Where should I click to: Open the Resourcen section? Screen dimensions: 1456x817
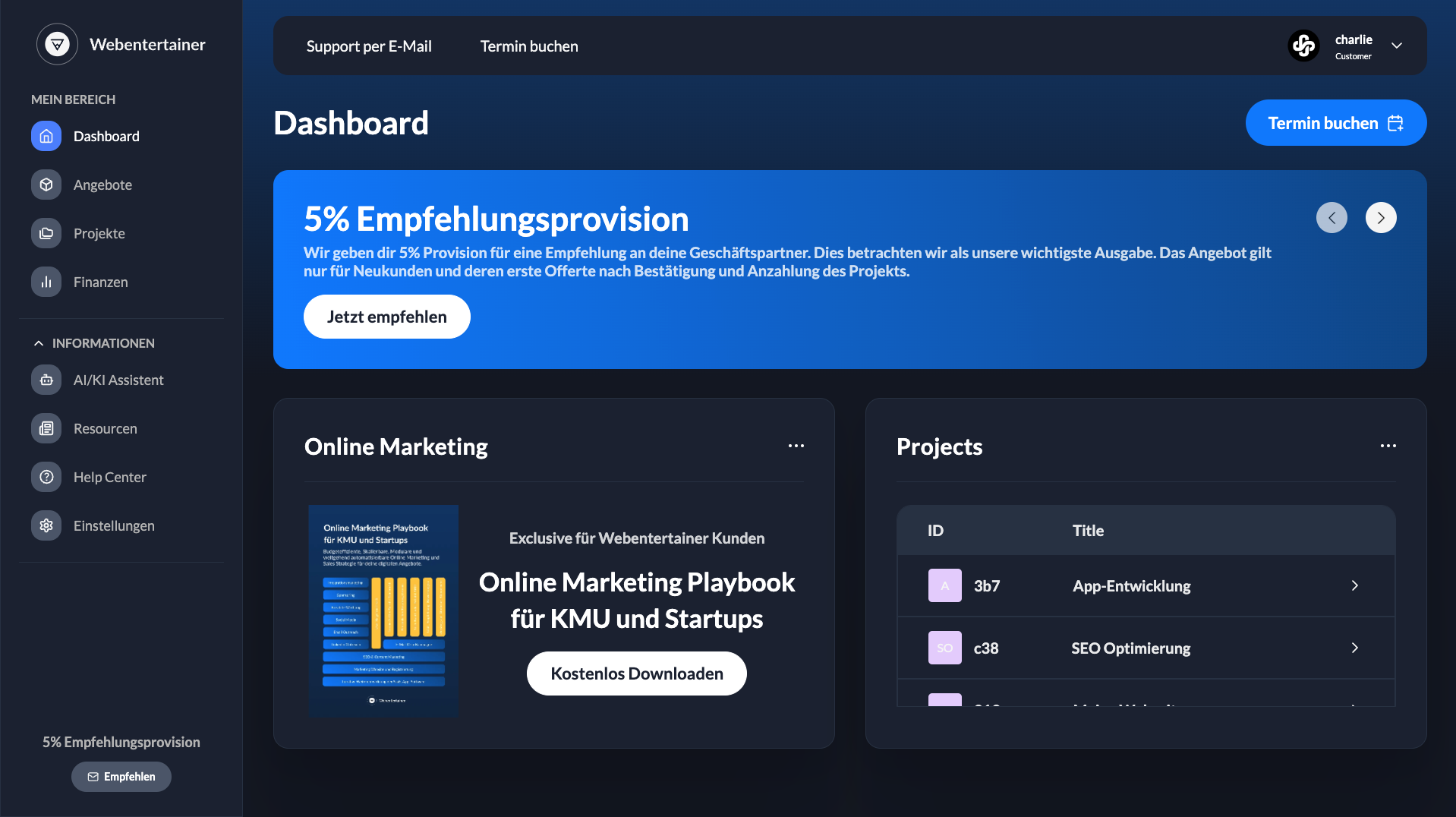105,427
